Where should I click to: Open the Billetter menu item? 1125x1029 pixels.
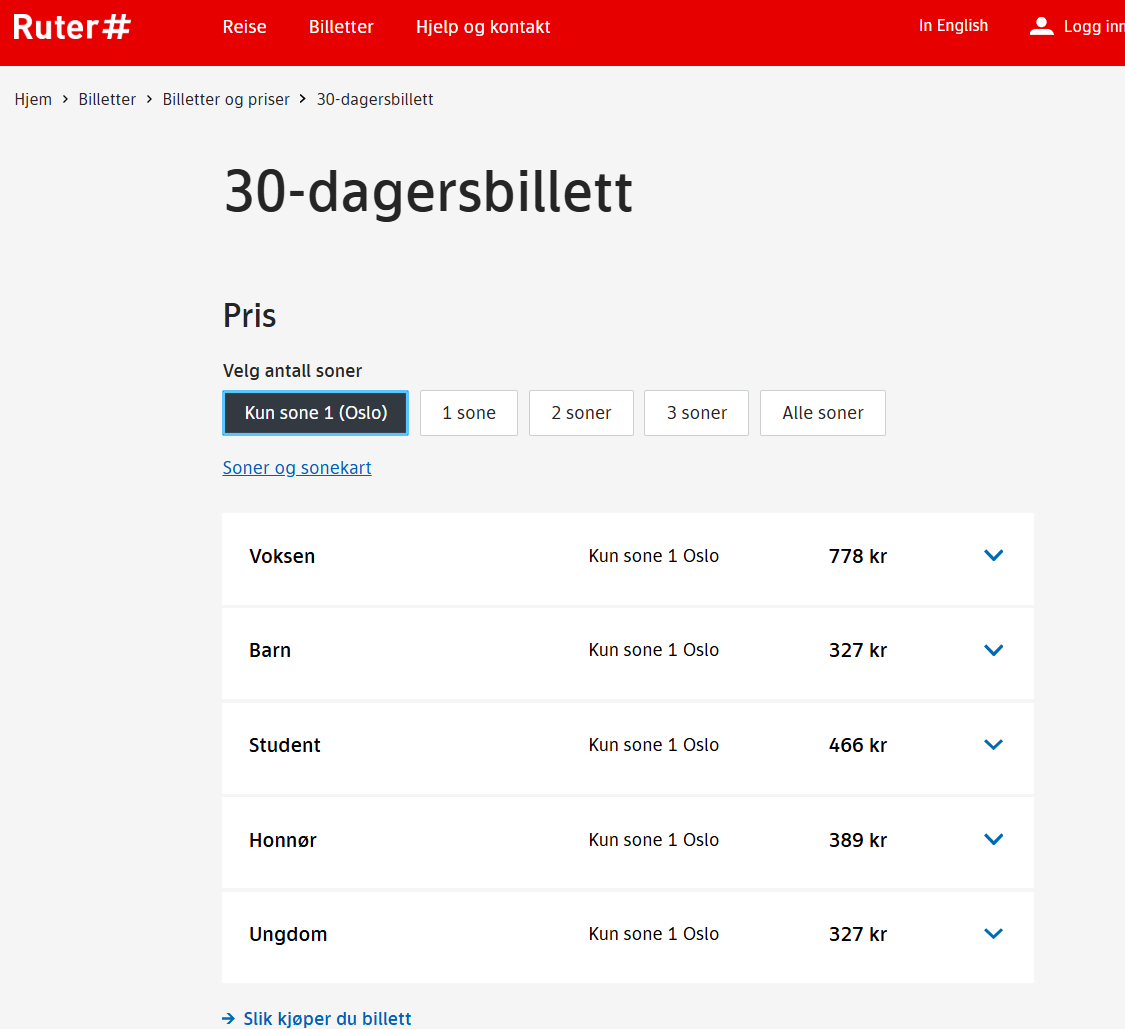342,27
